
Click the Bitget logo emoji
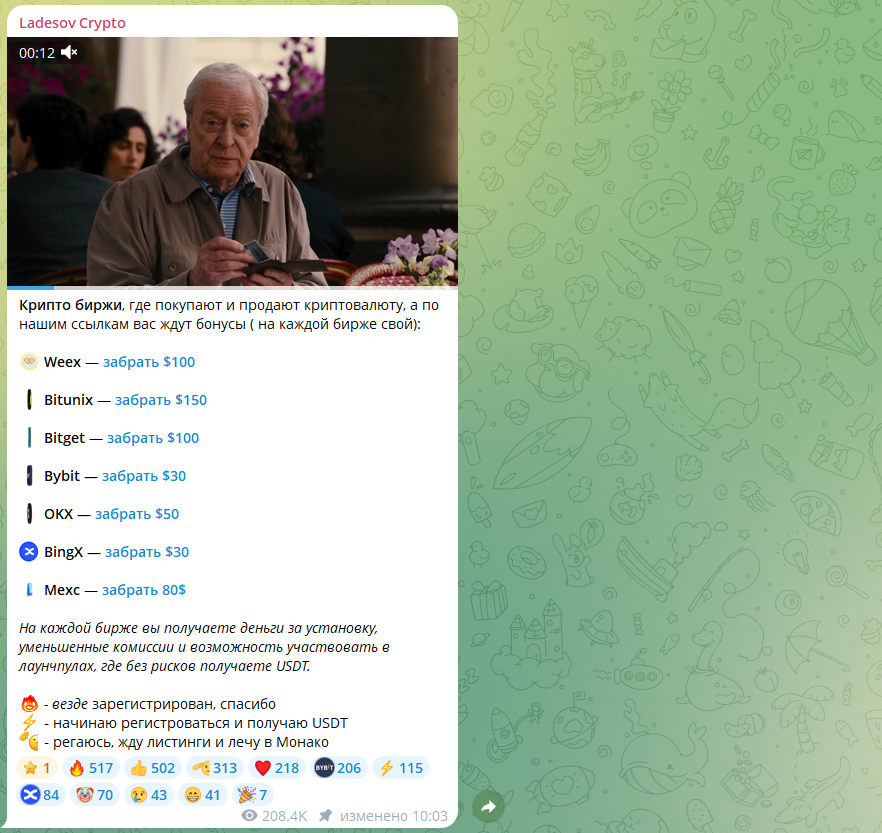tap(29, 438)
